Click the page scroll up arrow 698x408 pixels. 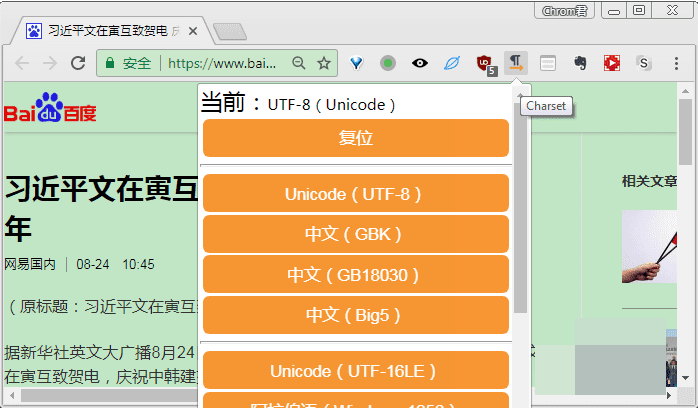(686, 91)
